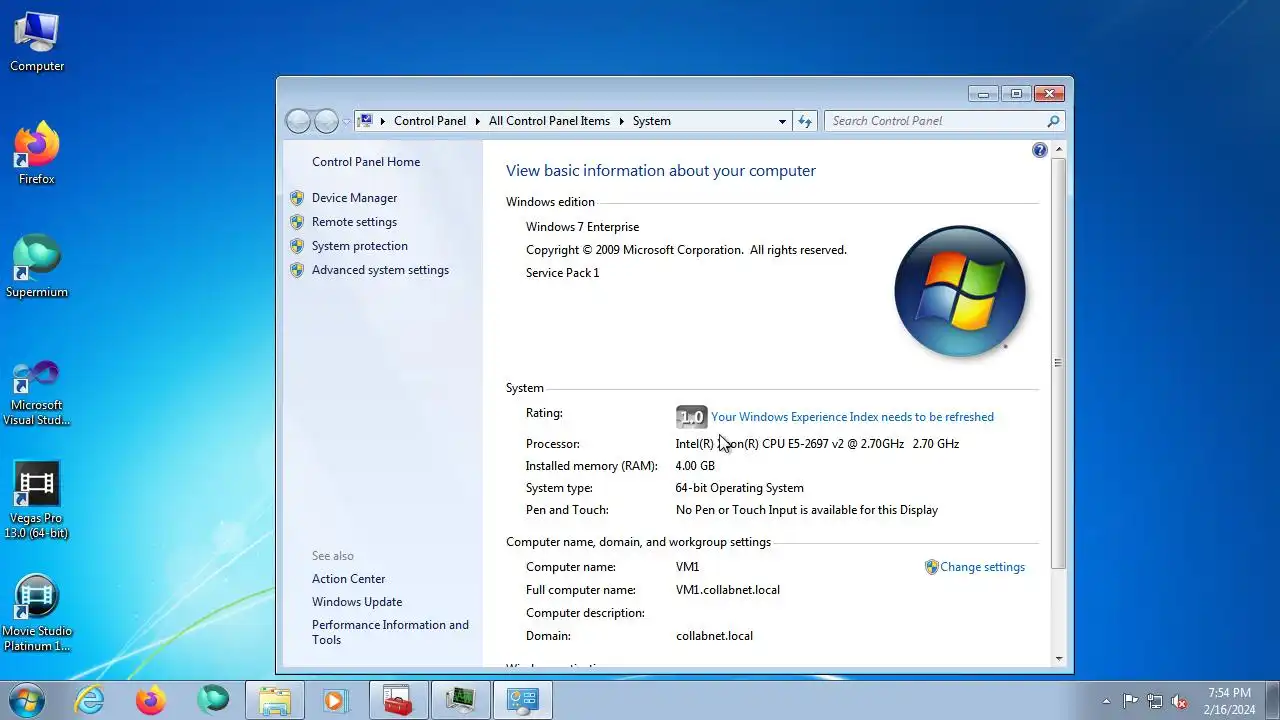
Task: Launch Firefox from the taskbar
Action: tap(151, 700)
